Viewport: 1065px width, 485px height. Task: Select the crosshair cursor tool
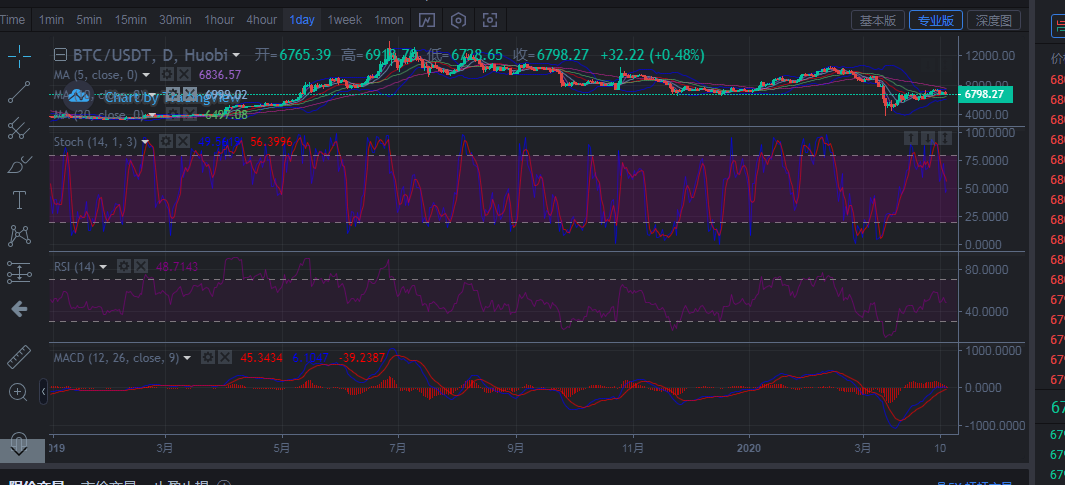(19, 56)
